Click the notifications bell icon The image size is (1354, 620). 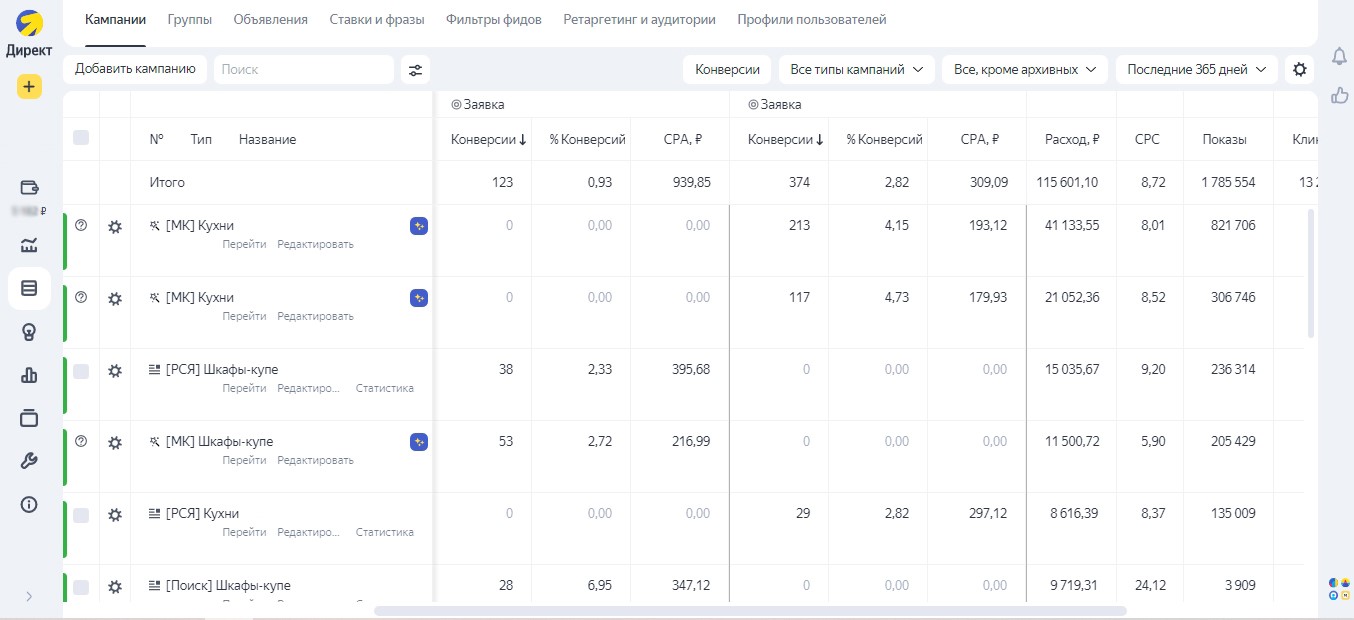point(1339,56)
